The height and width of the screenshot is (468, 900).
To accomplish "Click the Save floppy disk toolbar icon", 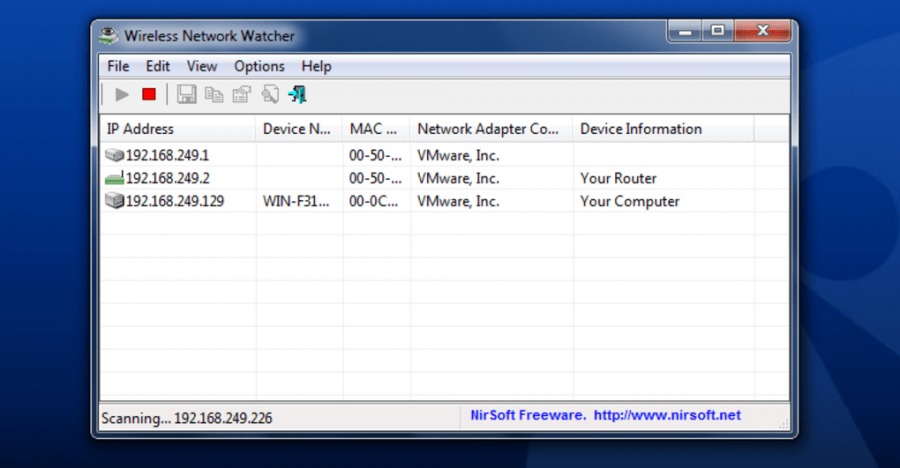I will click(186, 94).
